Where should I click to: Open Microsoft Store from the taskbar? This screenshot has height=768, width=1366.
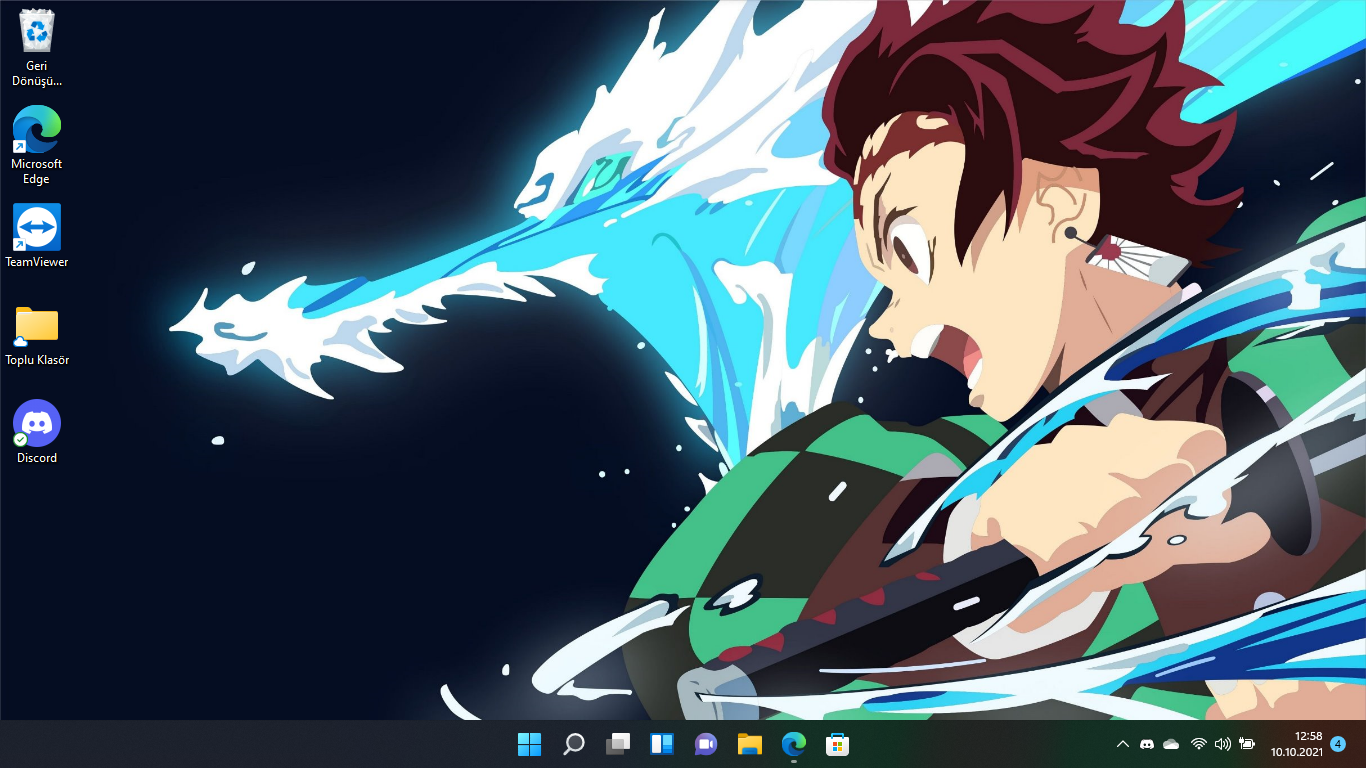click(x=838, y=744)
